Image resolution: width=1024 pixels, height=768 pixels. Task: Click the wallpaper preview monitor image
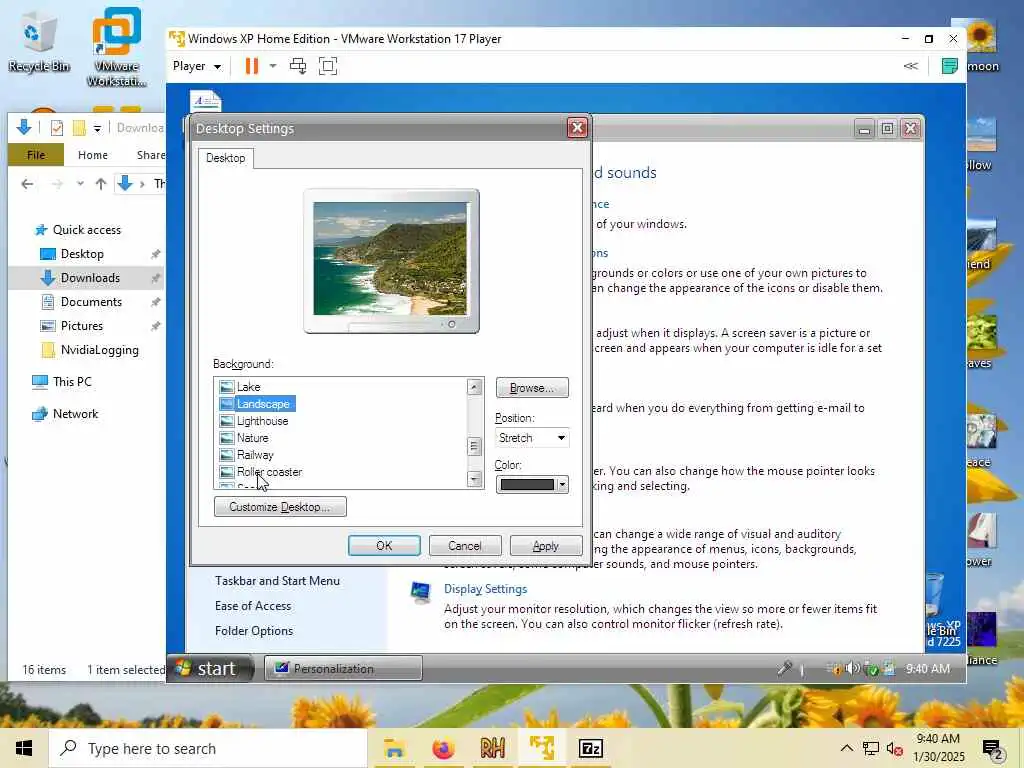(x=391, y=258)
